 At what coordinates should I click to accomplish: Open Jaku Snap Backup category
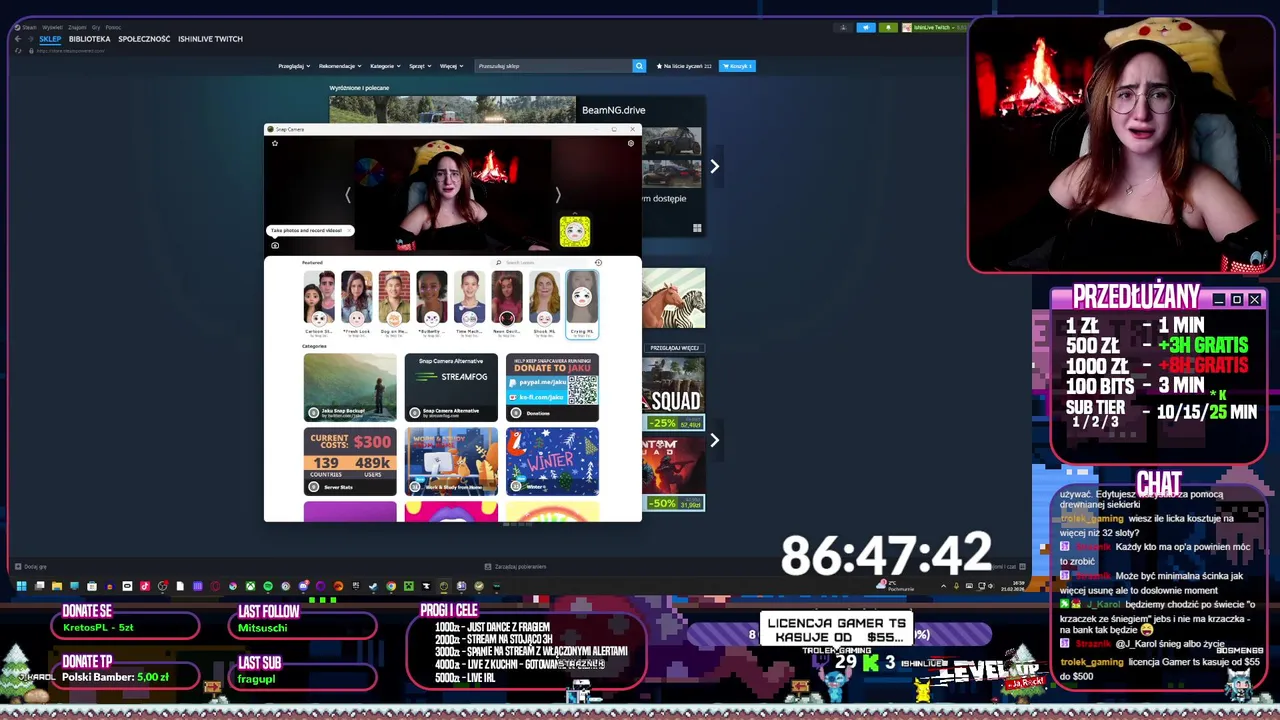tap(350, 387)
